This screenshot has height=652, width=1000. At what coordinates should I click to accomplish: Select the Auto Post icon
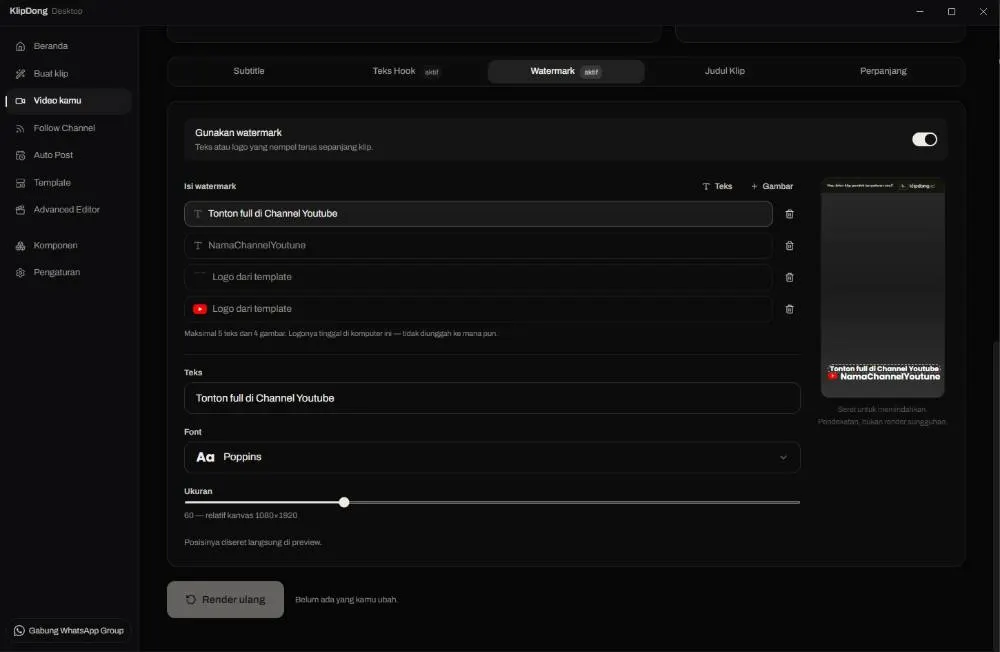[x=20, y=156]
